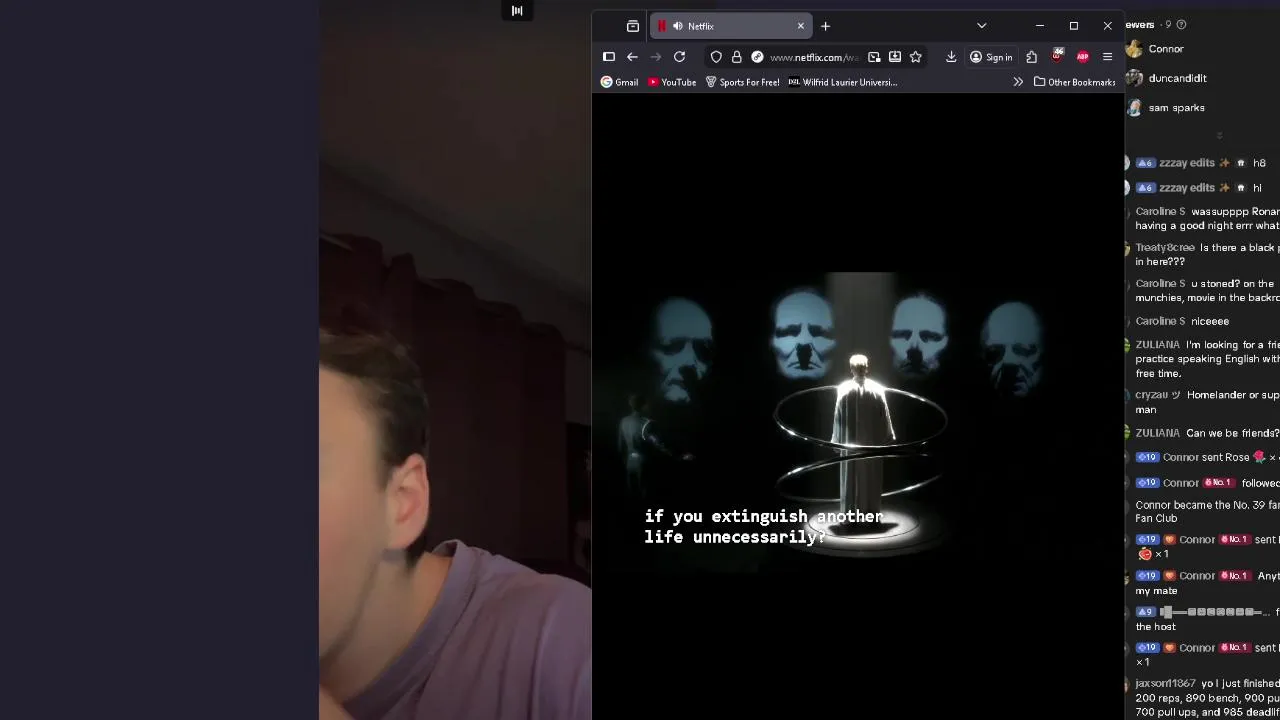Switch to the Netflix browser tab
1280x720 pixels.
coord(730,26)
